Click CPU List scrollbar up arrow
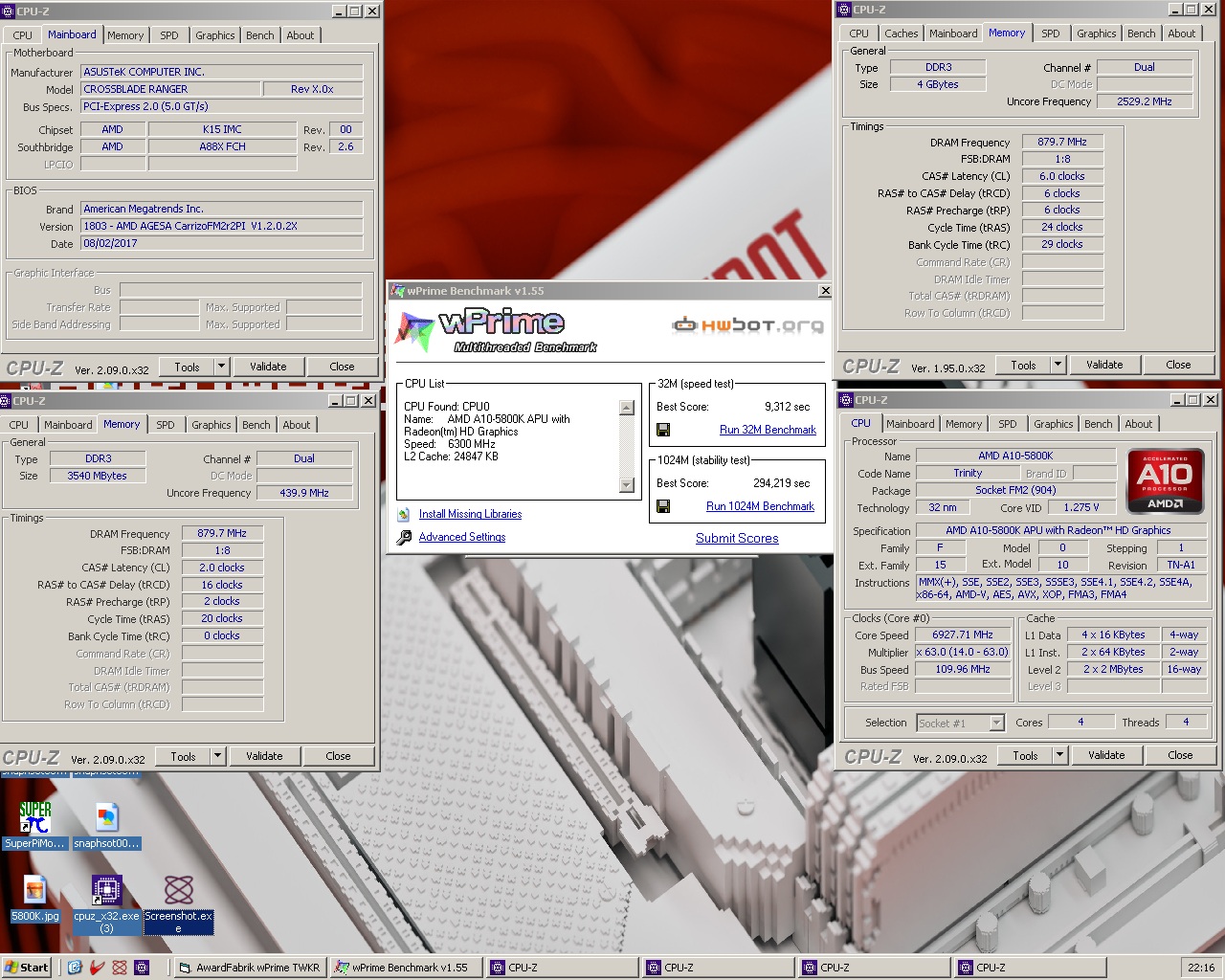The height and width of the screenshot is (980, 1225). [x=627, y=408]
